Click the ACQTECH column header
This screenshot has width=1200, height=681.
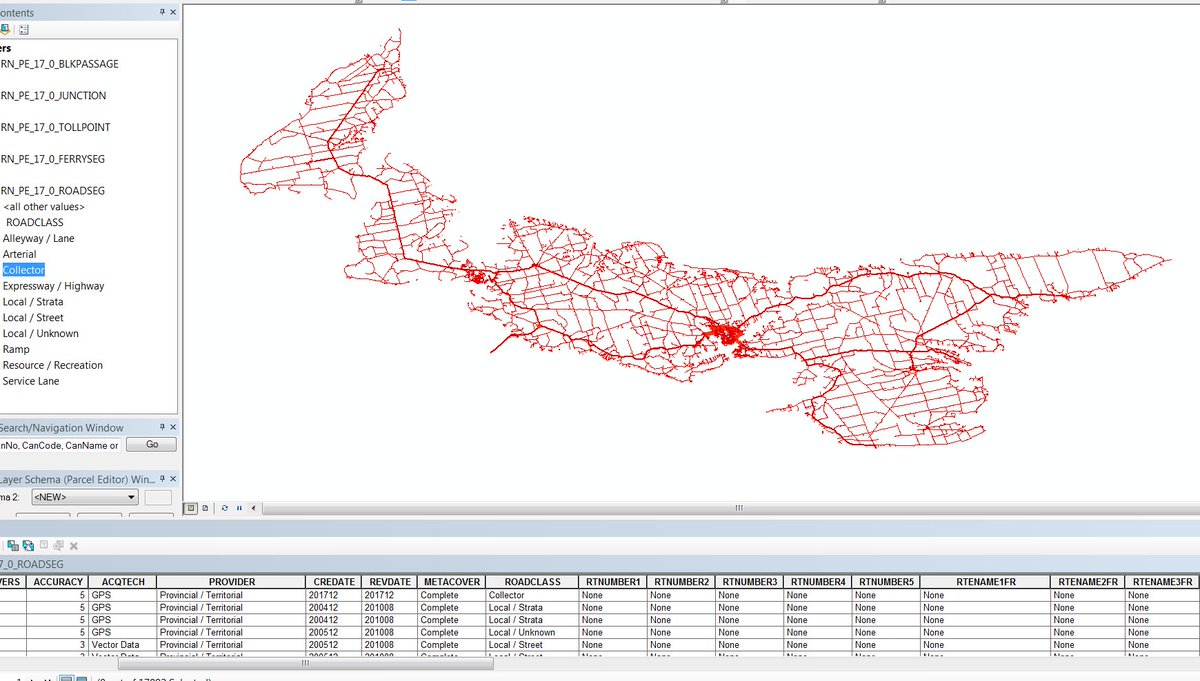[x=122, y=582]
